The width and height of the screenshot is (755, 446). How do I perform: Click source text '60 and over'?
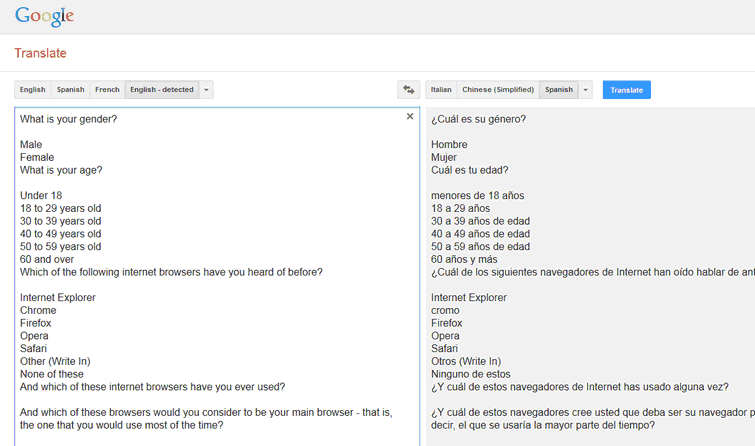[x=47, y=260]
